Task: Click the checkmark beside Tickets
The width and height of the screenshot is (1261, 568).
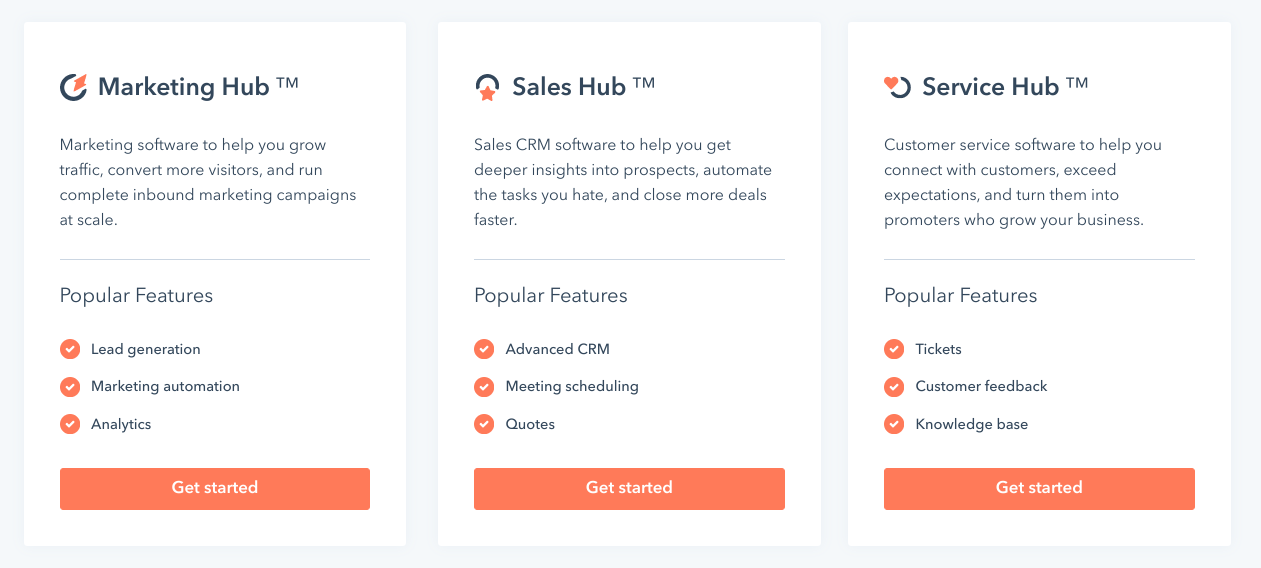Action: 894,349
